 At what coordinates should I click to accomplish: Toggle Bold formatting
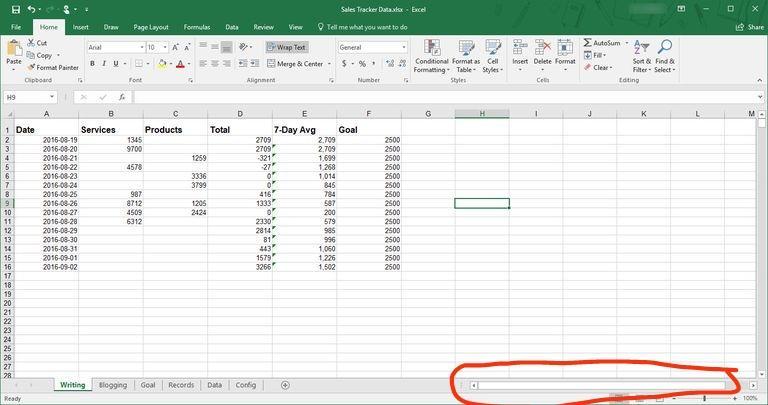pyautogui.click(x=91, y=64)
